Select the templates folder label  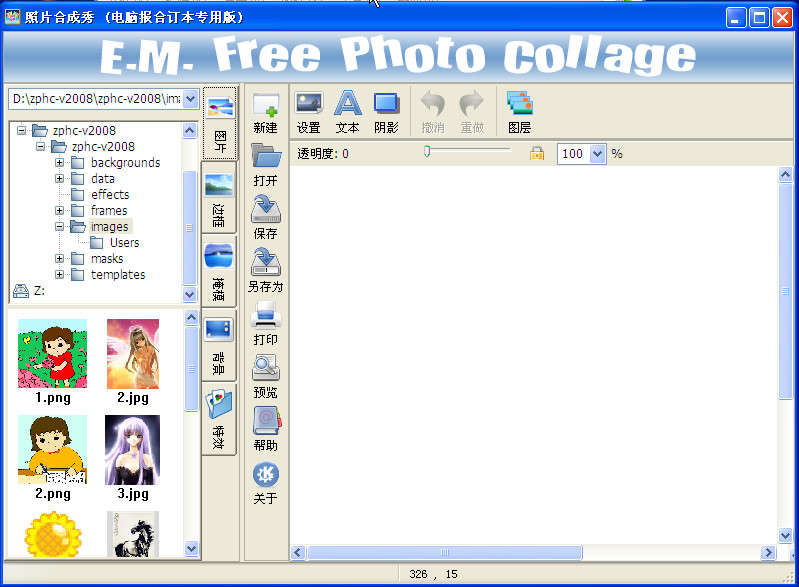[118, 275]
